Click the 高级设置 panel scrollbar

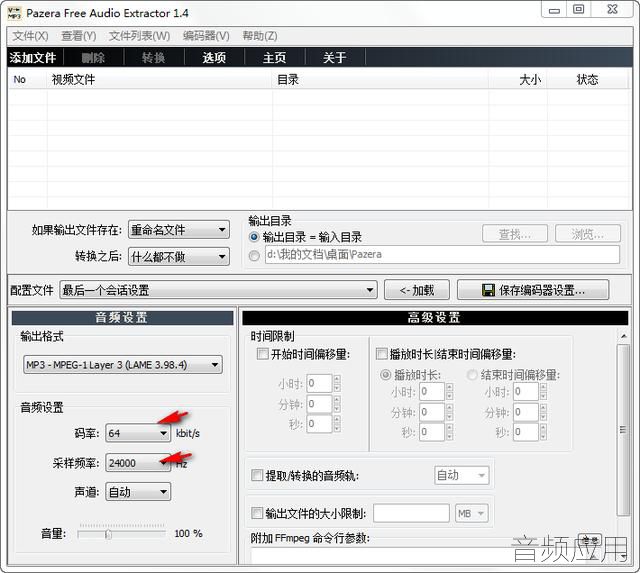click(x=623, y=430)
